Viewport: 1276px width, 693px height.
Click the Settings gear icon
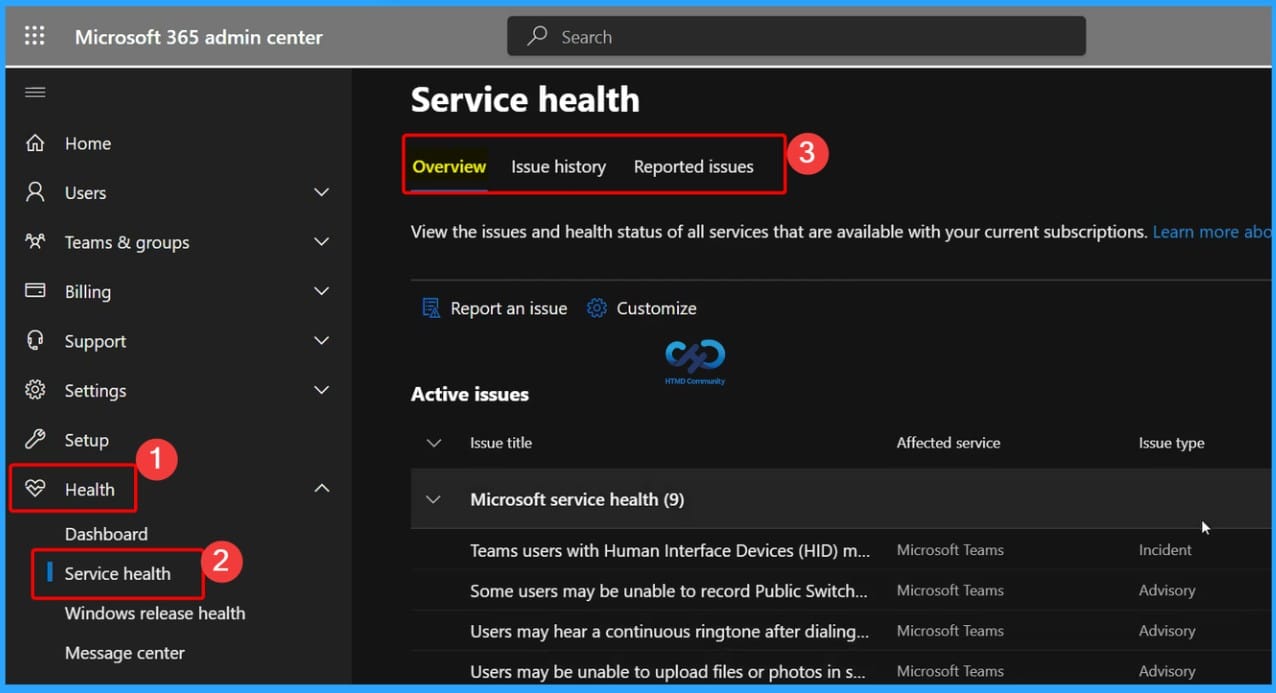[35, 390]
